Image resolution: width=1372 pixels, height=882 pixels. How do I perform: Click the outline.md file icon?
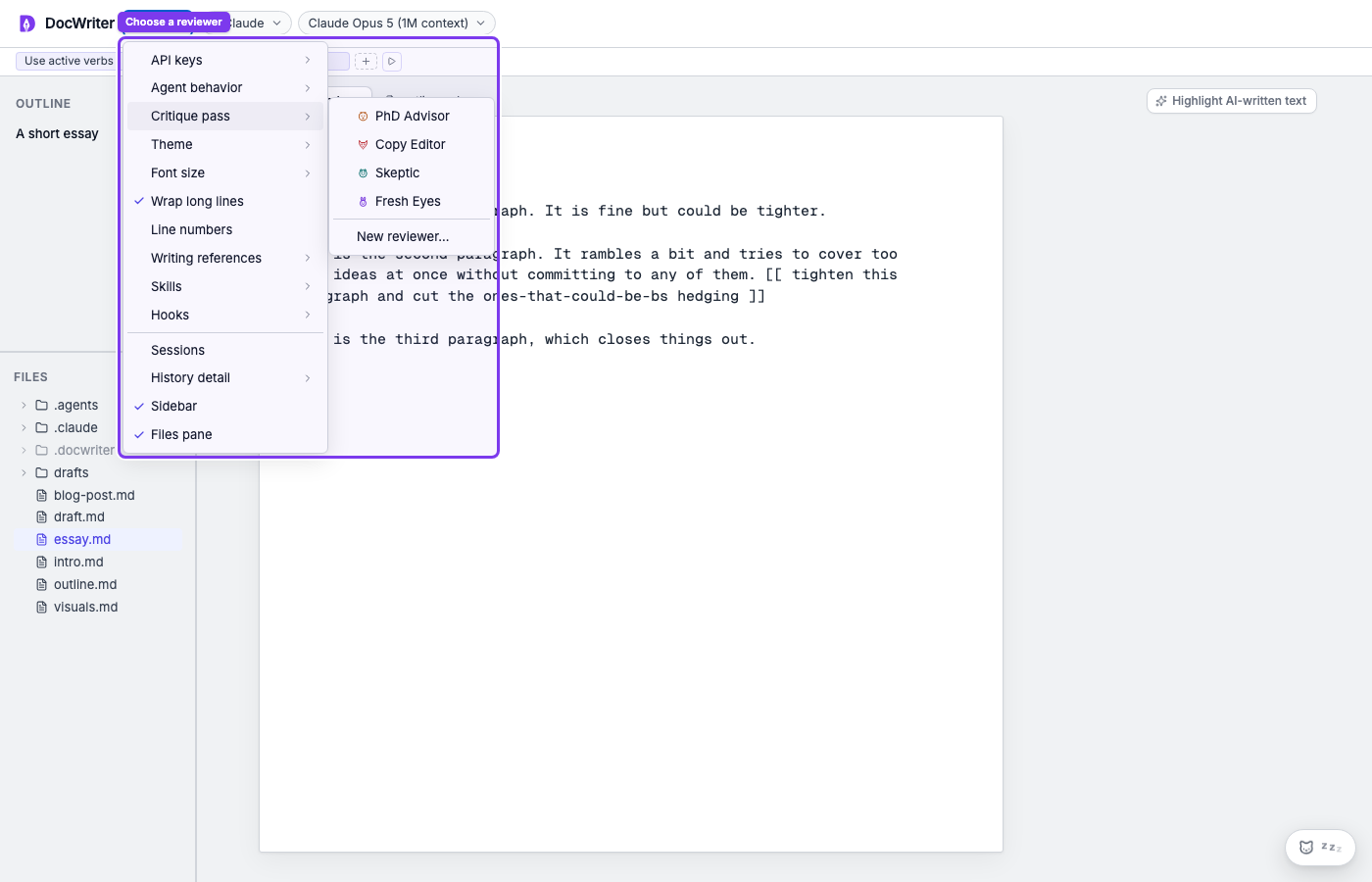41,584
